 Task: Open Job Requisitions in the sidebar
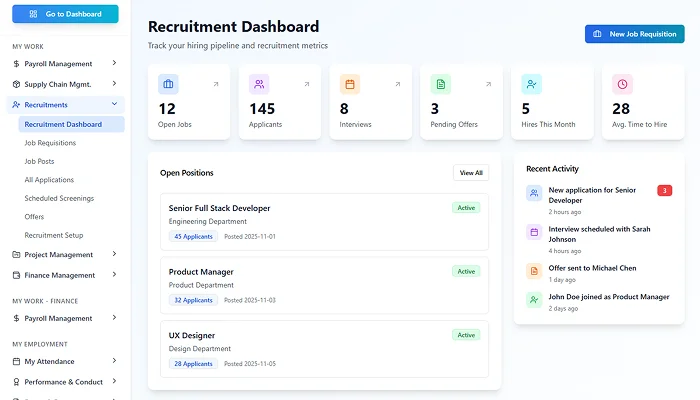(x=50, y=143)
